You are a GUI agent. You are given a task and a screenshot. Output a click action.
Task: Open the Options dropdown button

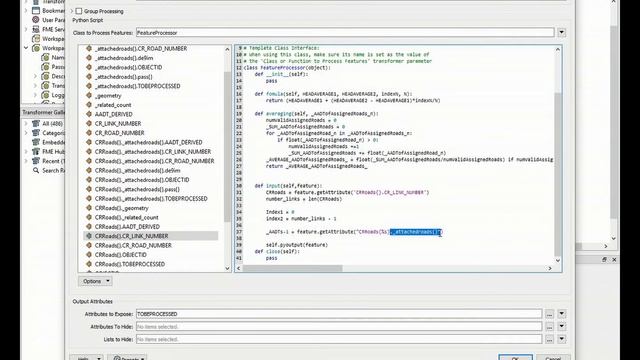coord(95,281)
